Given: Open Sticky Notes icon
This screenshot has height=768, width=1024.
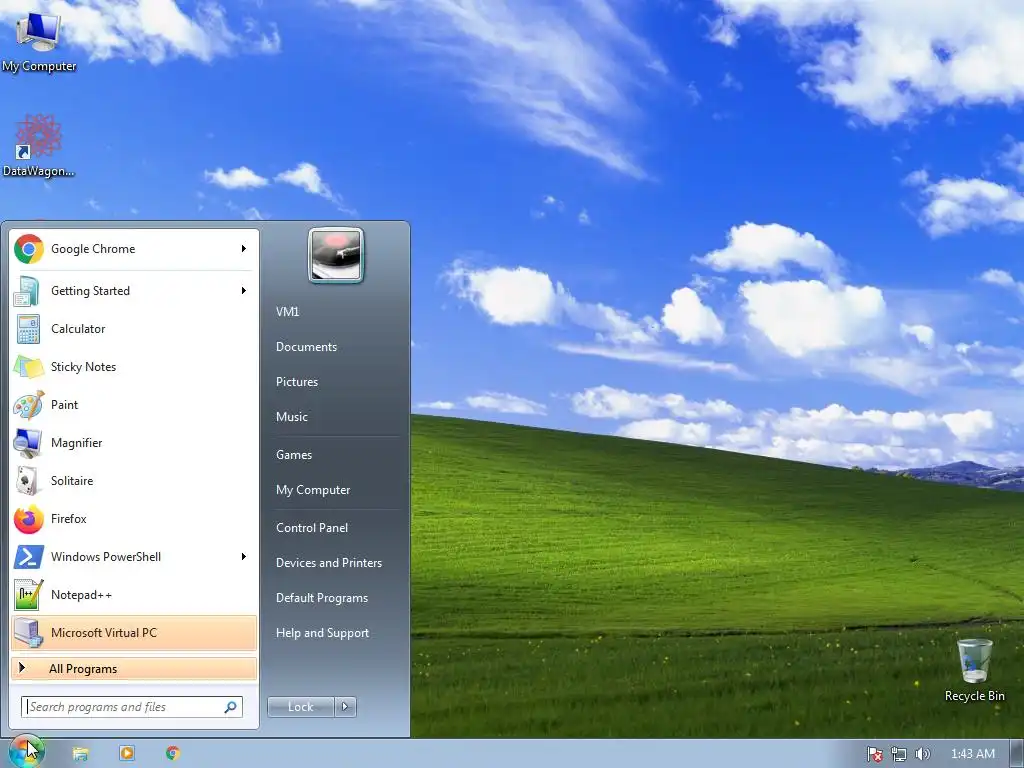Looking at the screenshot, I should pyautogui.click(x=28, y=367).
